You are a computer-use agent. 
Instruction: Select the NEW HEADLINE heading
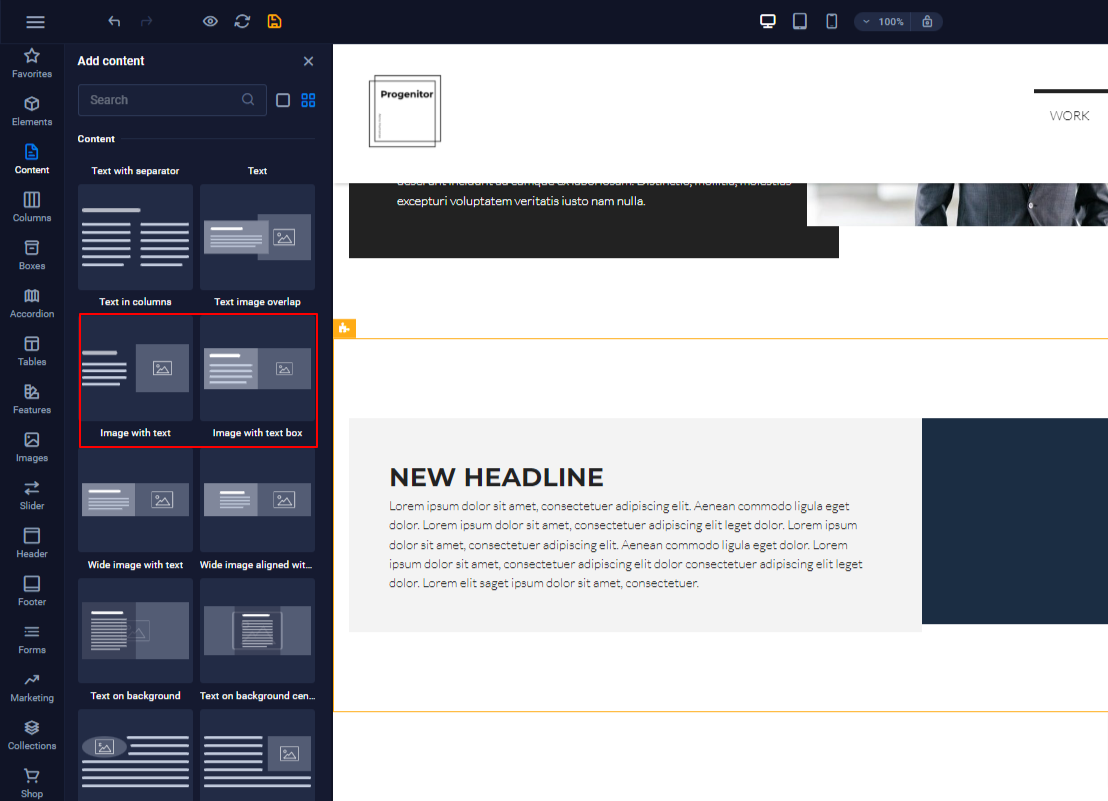point(496,477)
